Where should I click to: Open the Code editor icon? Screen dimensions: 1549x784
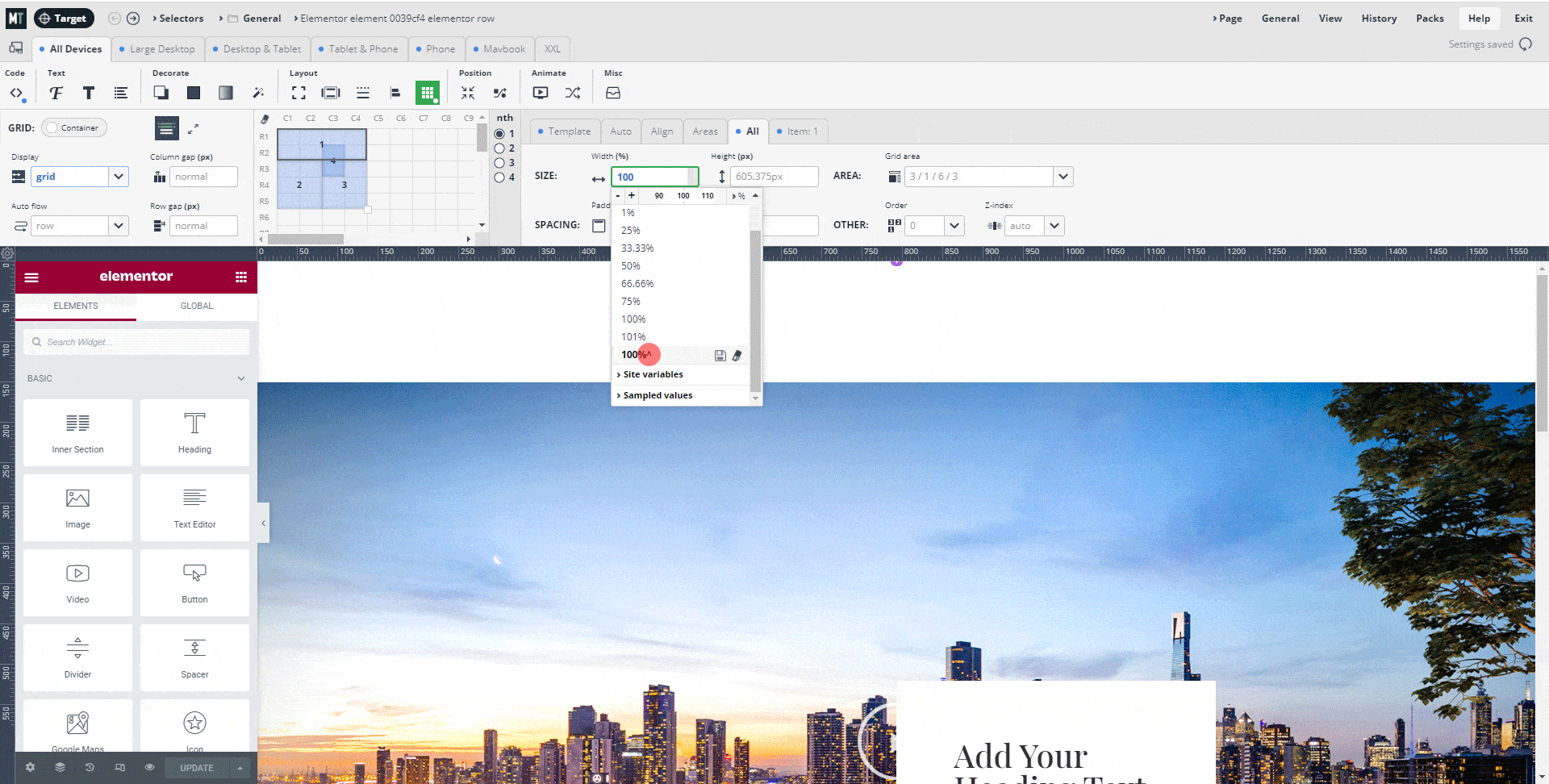coord(16,94)
